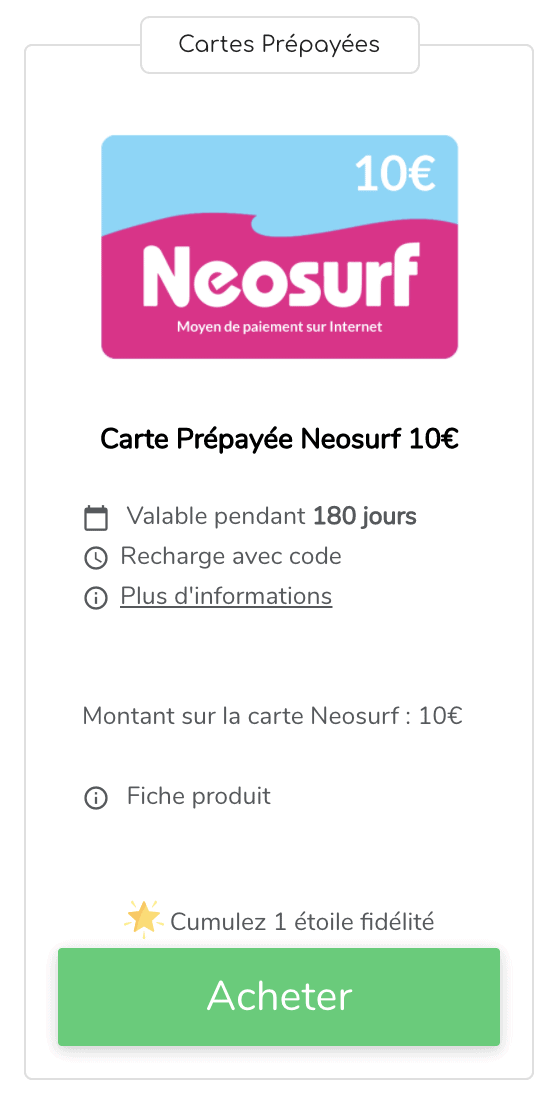Viewport: 552px width, 1096px height.
Task: Click the info icon beside Fiche produit
Action: coord(96,798)
